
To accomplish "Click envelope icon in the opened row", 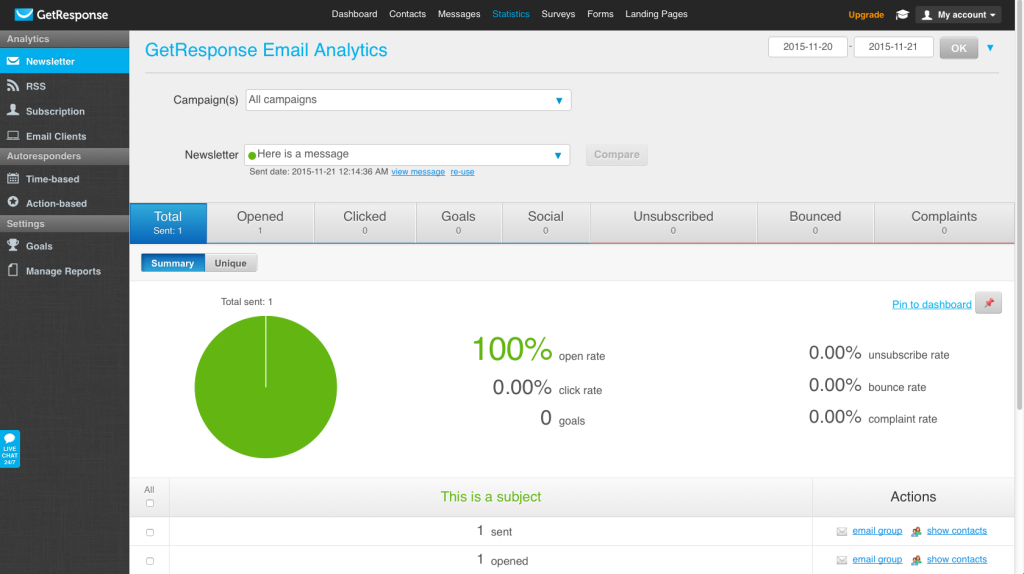I will pyautogui.click(x=842, y=560).
